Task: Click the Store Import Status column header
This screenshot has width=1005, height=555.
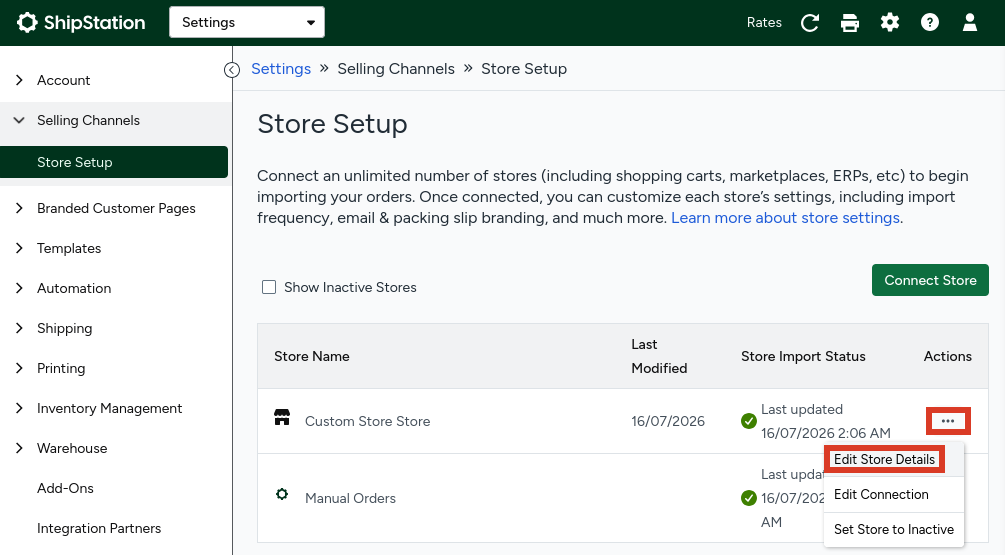Action: 803,356
